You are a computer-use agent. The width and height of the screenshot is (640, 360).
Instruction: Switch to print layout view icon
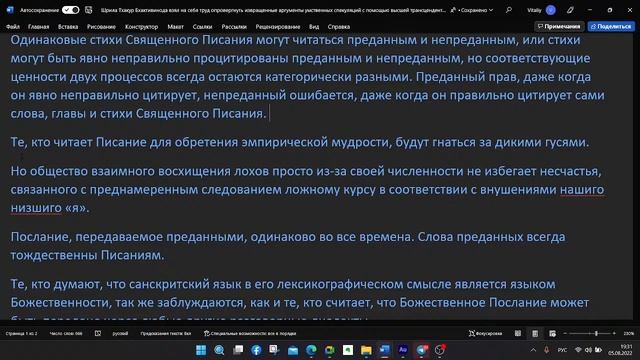click(535, 333)
